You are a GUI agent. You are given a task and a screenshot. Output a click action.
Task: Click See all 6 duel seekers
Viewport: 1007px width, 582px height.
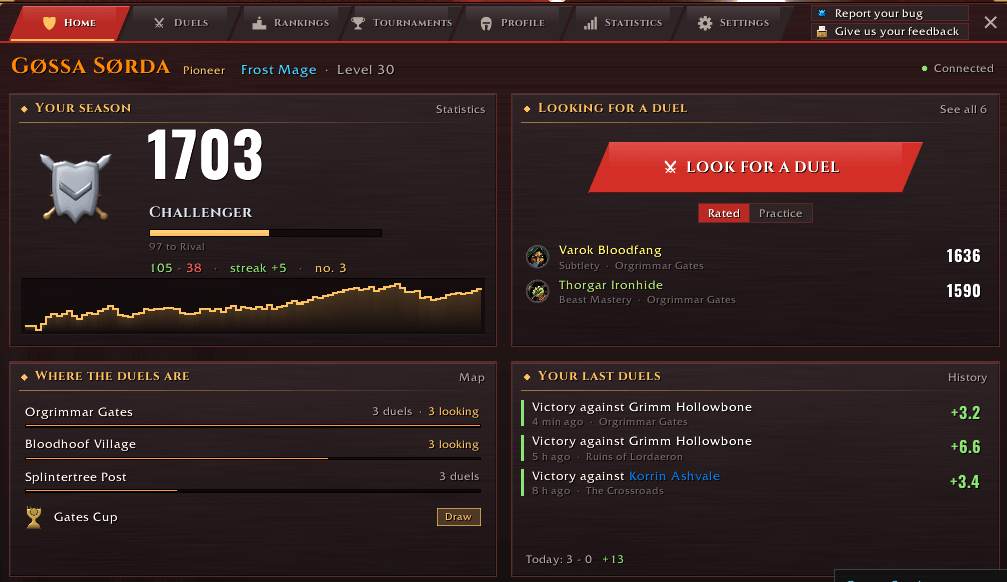pos(963,109)
